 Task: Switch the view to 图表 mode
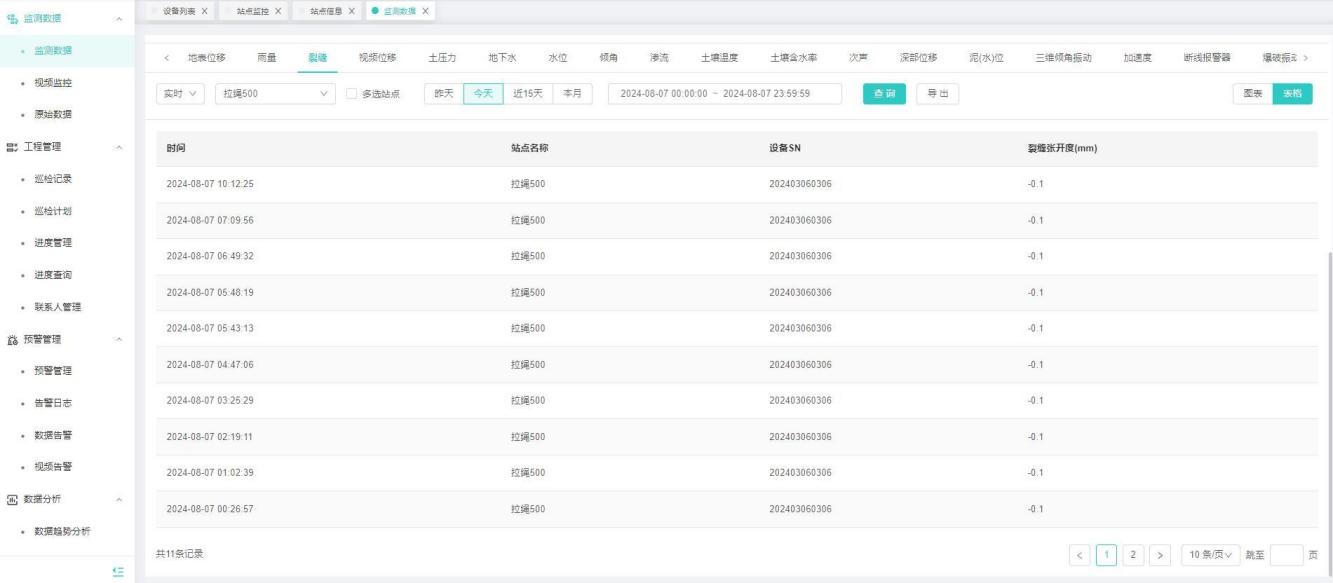(1251, 93)
